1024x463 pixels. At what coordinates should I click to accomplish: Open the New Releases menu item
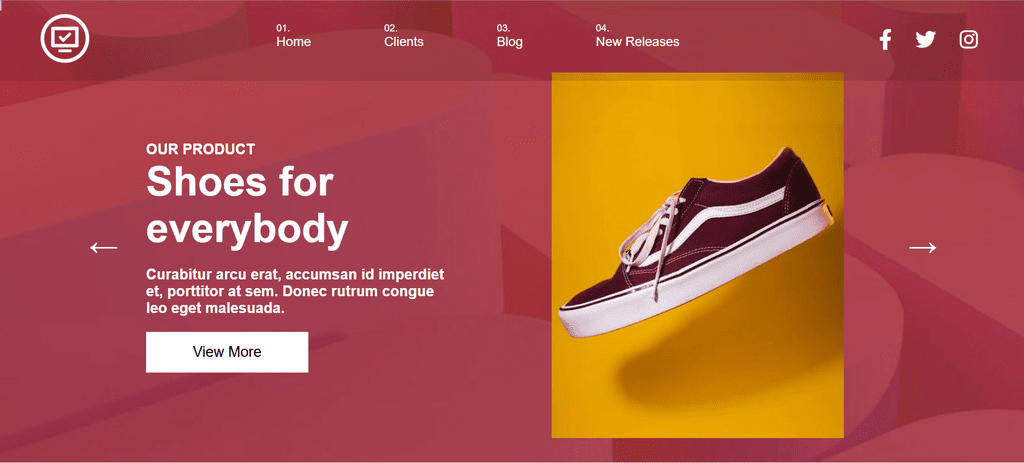coord(637,42)
